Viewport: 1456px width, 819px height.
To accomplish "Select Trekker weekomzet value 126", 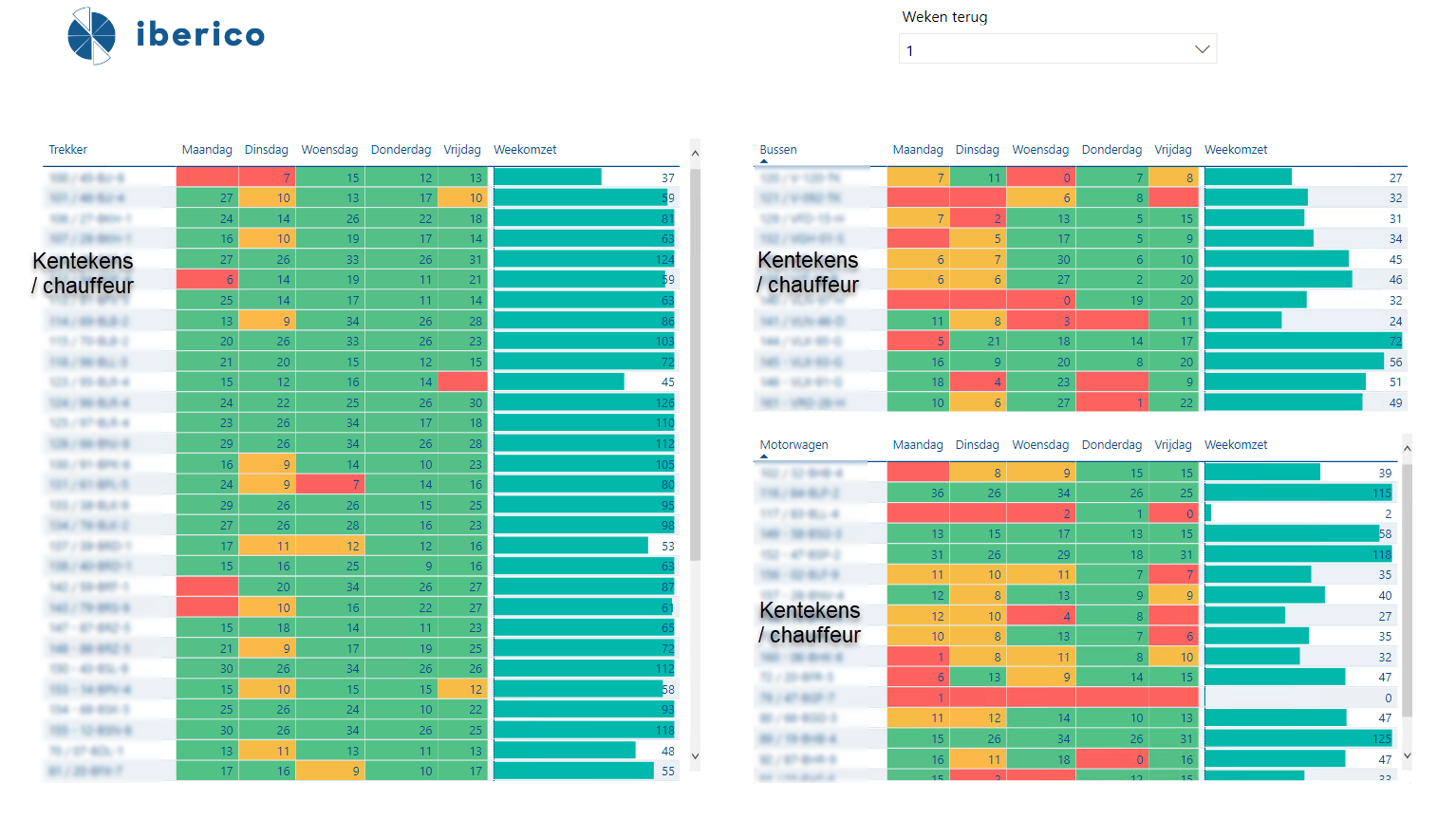I will [x=664, y=403].
